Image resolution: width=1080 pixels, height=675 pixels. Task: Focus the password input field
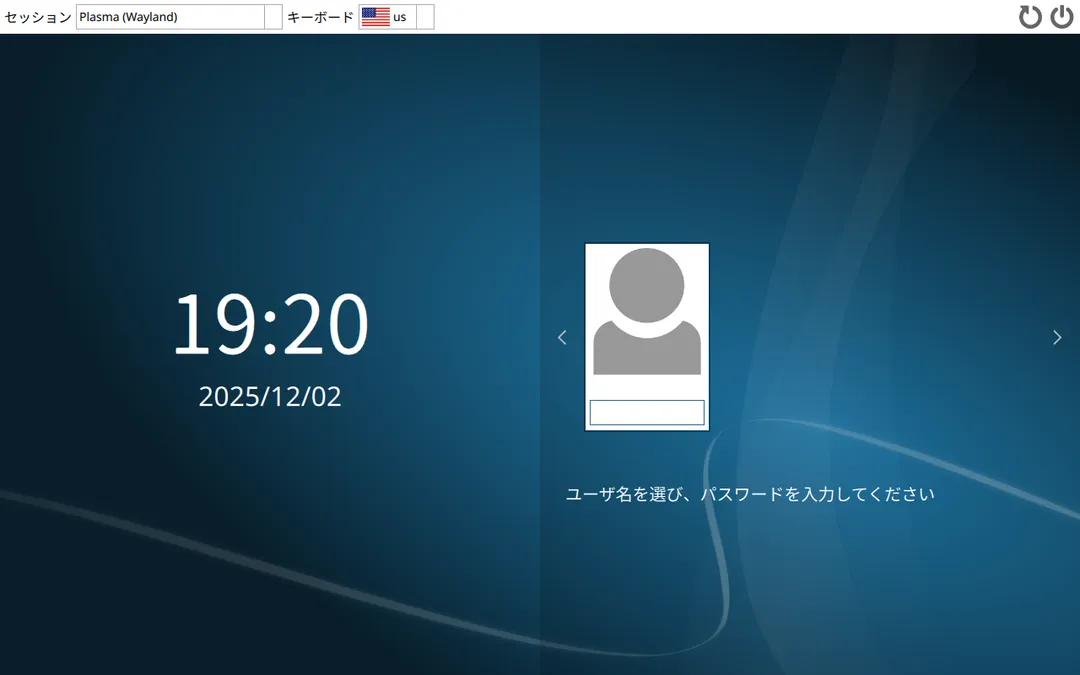point(647,412)
